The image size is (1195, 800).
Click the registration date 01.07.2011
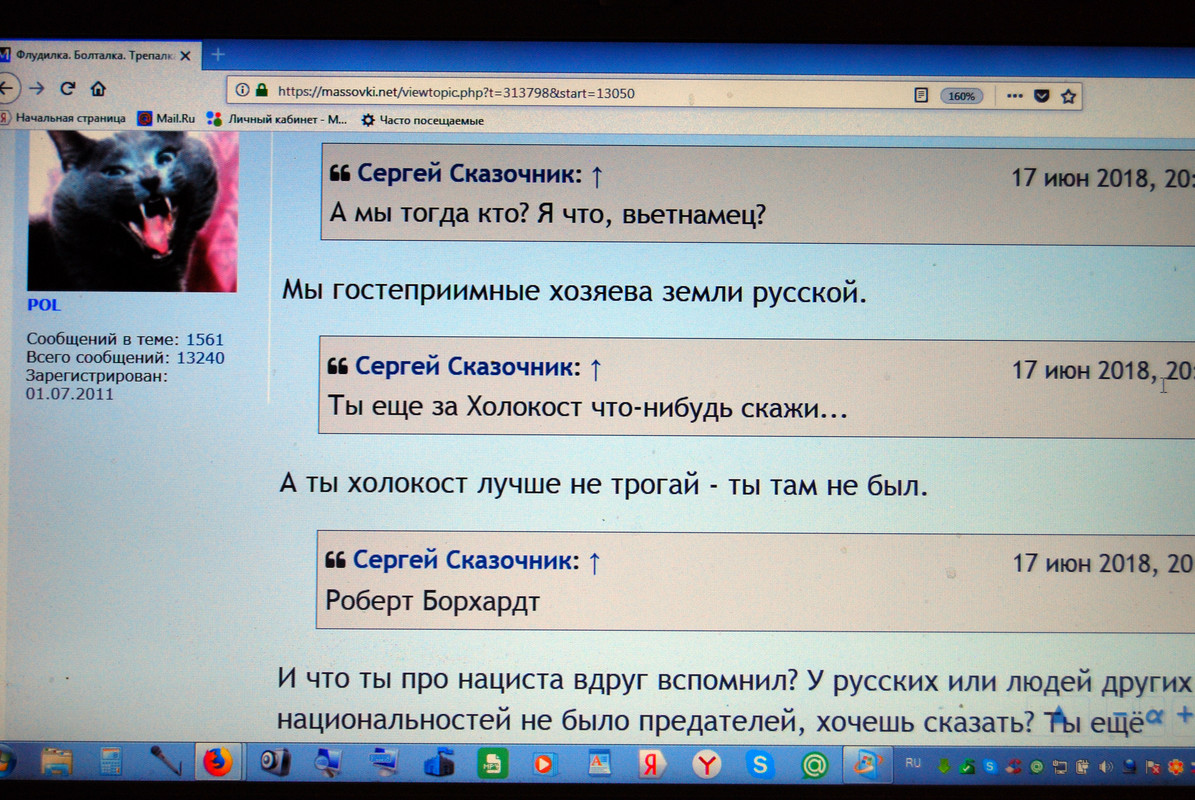click(x=69, y=394)
